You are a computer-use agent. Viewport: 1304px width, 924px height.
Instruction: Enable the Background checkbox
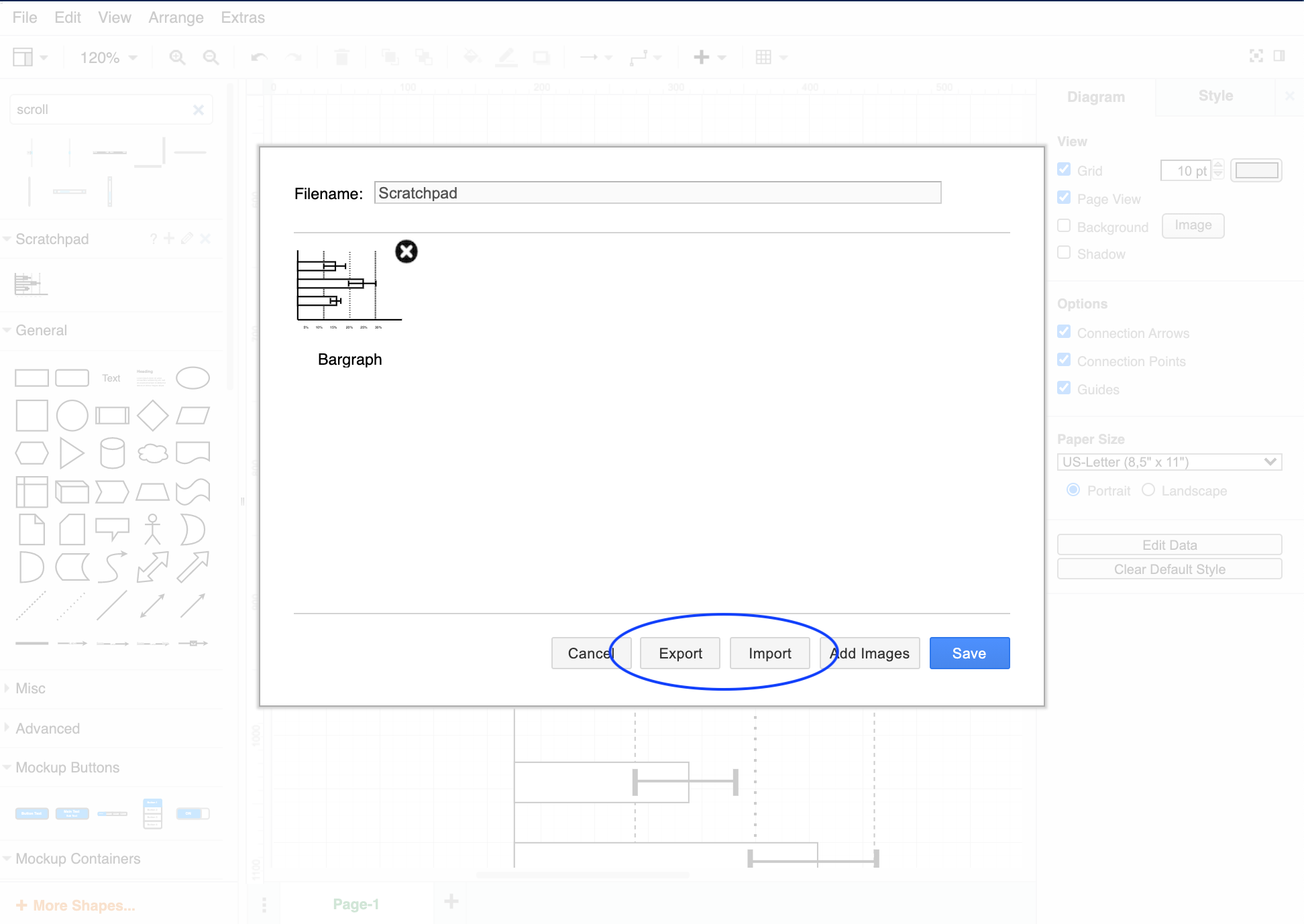pyautogui.click(x=1064, y=226)
